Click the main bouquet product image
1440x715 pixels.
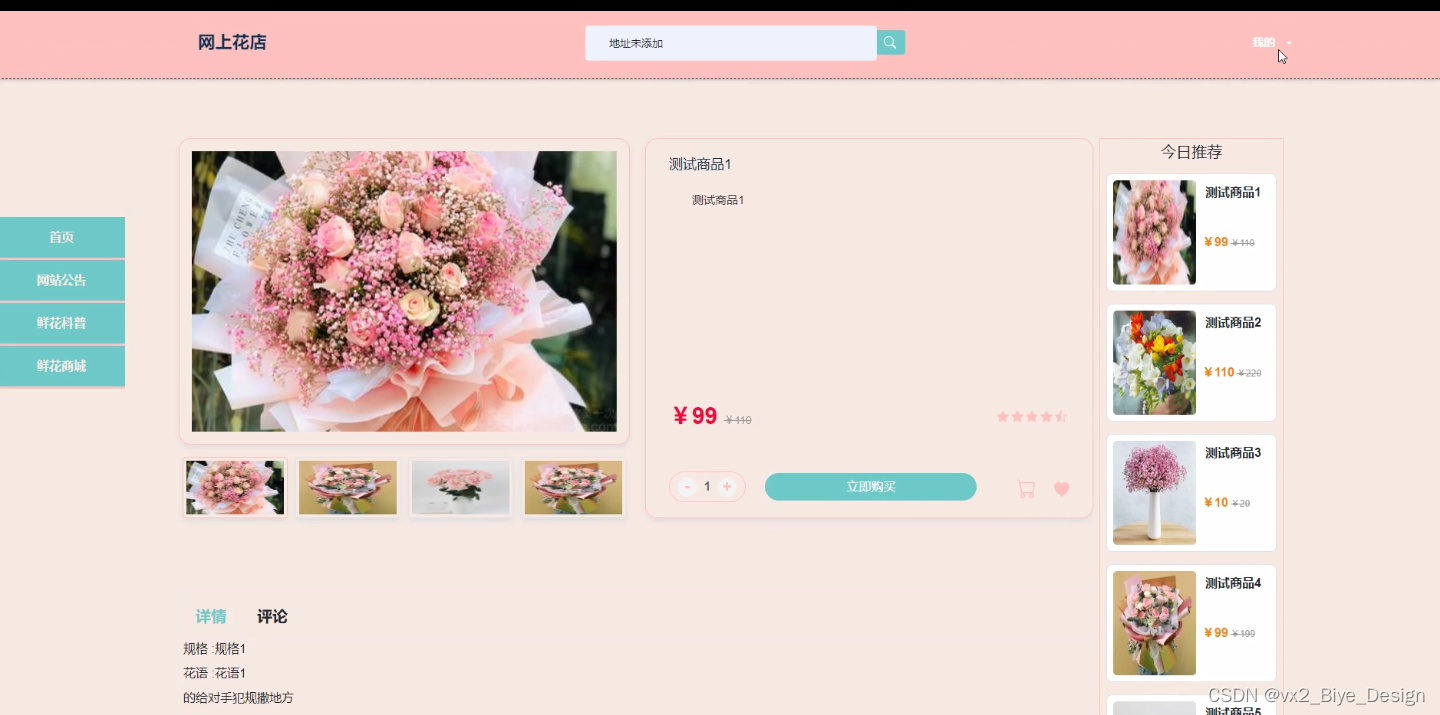point(404,291)
